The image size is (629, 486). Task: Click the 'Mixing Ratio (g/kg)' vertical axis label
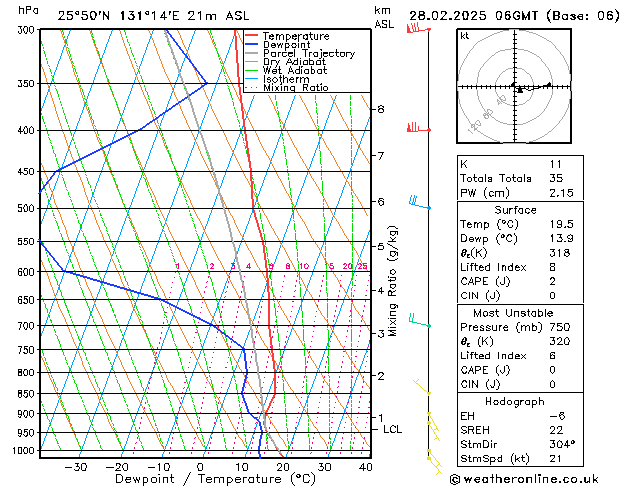[392, 281]
